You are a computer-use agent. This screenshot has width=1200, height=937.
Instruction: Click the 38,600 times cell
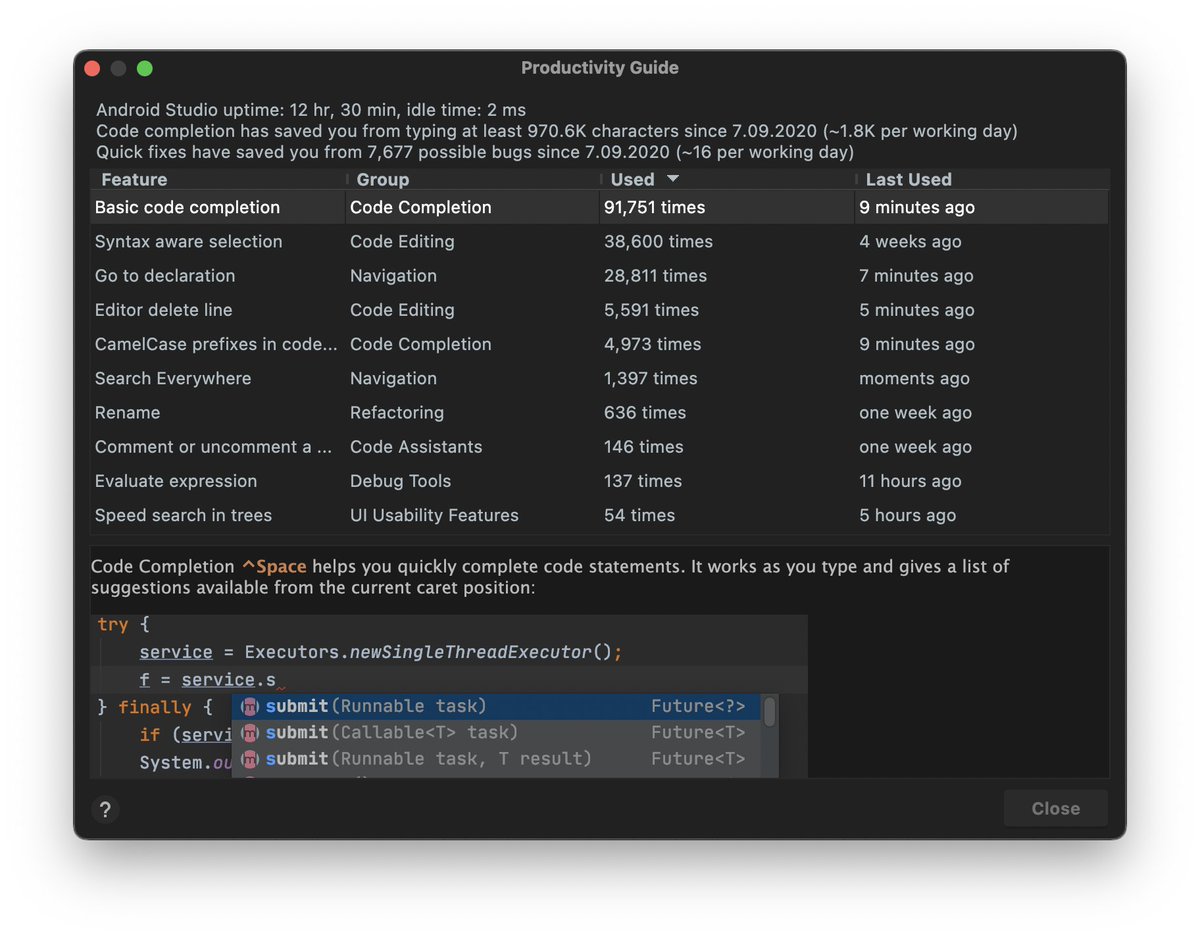tap(658, 242)
